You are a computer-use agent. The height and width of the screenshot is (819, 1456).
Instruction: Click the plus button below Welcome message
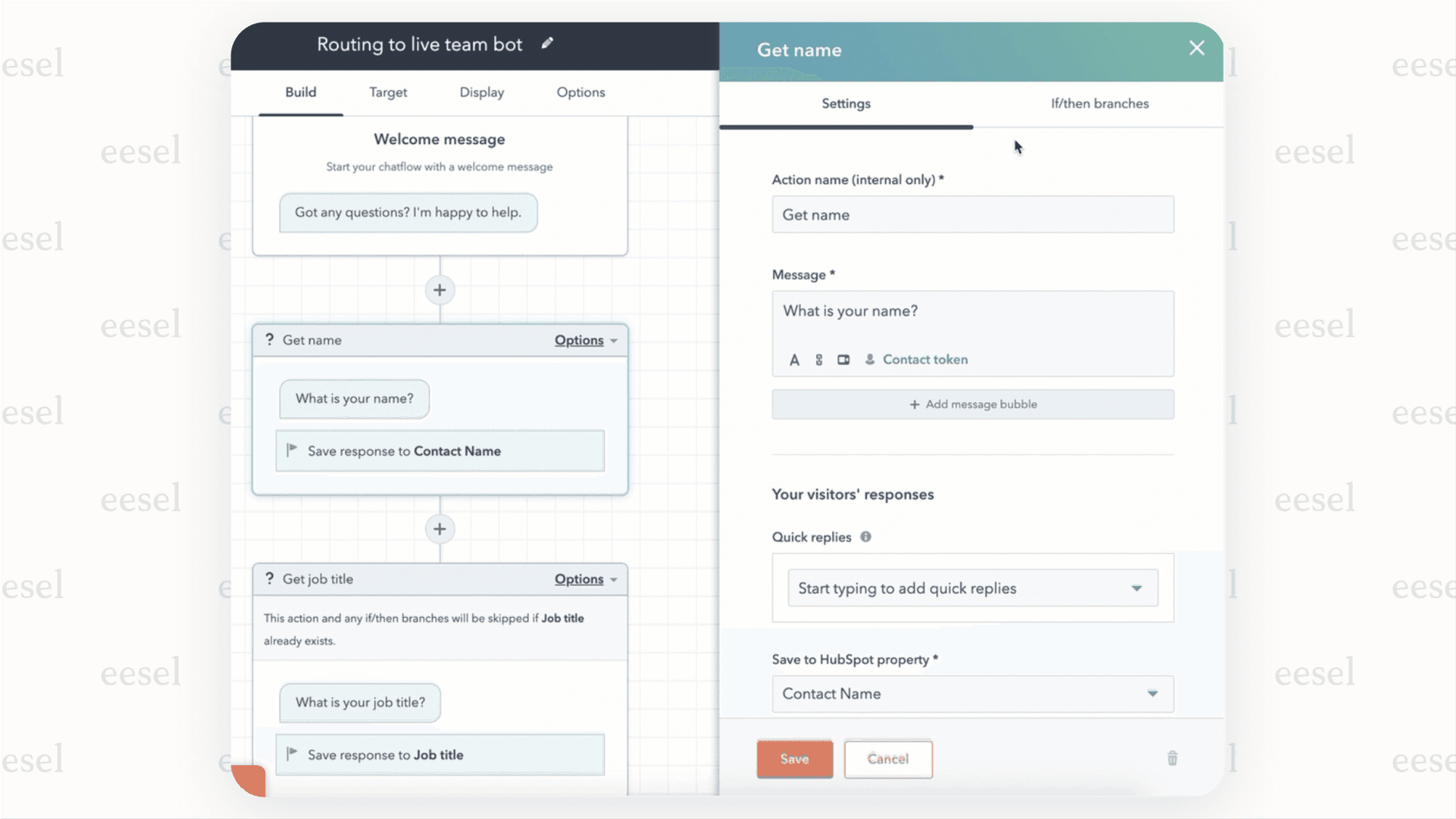[439, 289]
